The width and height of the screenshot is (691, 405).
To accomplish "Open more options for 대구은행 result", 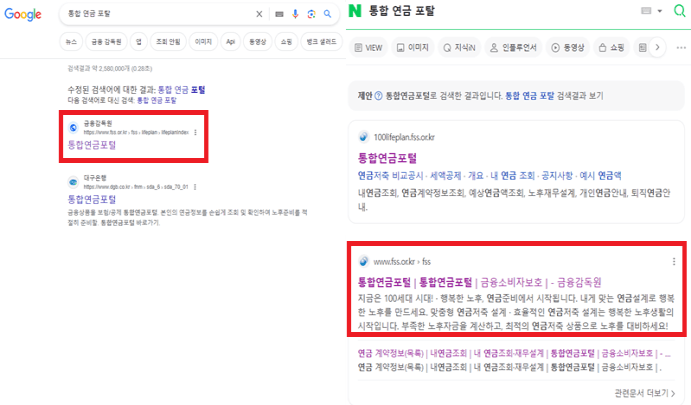I will (x=195, y=187).
